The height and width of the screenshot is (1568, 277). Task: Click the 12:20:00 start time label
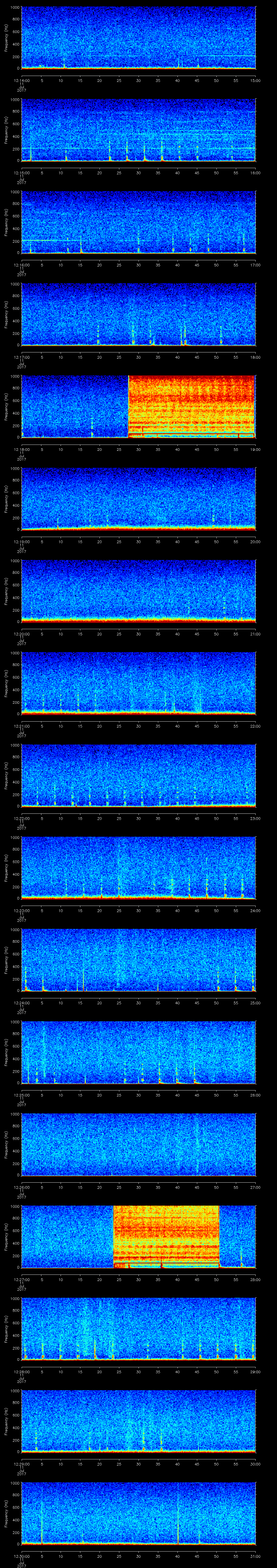tap(21, 634)
